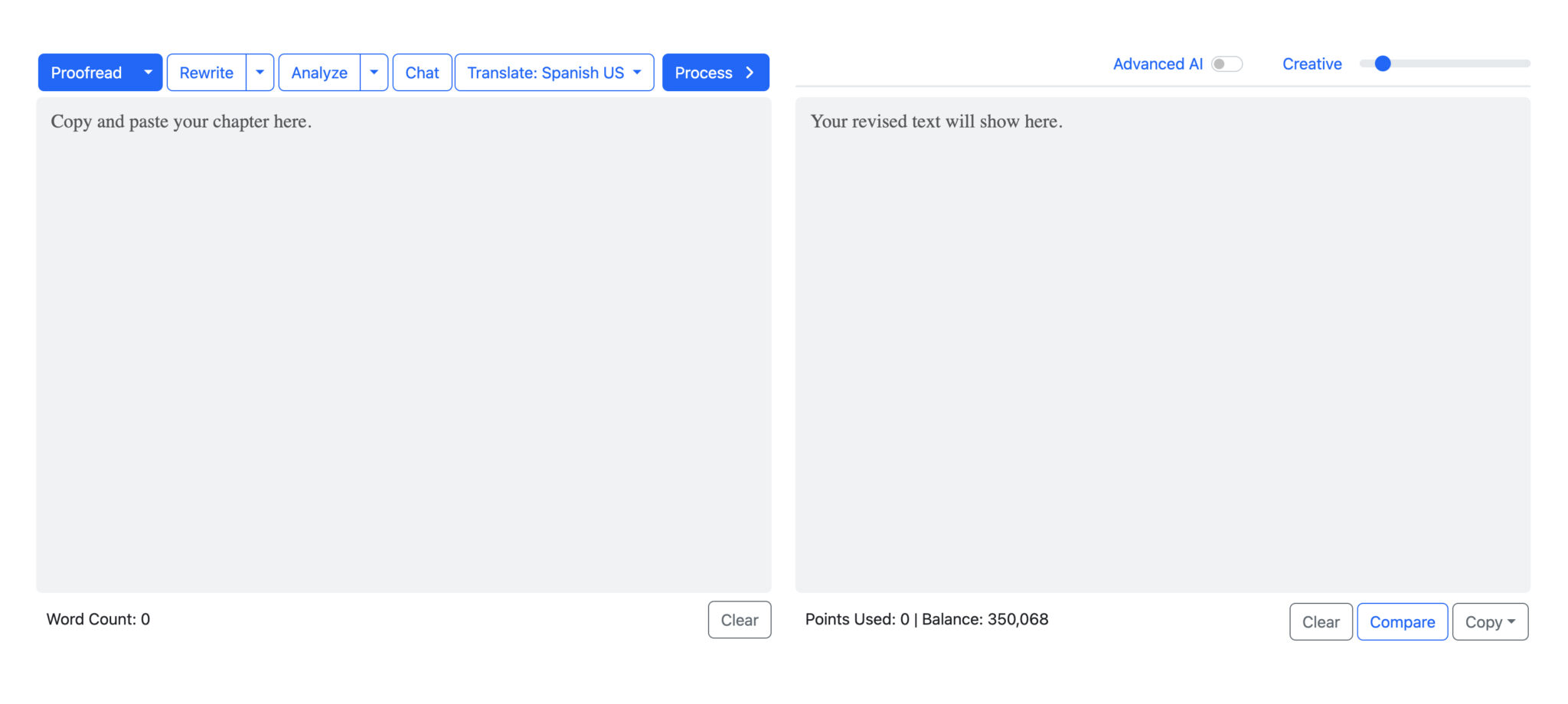Image resolution: width=1568 pixels, height=704 pixels.
Task: Select the Analyze mode
Action: [319, 72]
